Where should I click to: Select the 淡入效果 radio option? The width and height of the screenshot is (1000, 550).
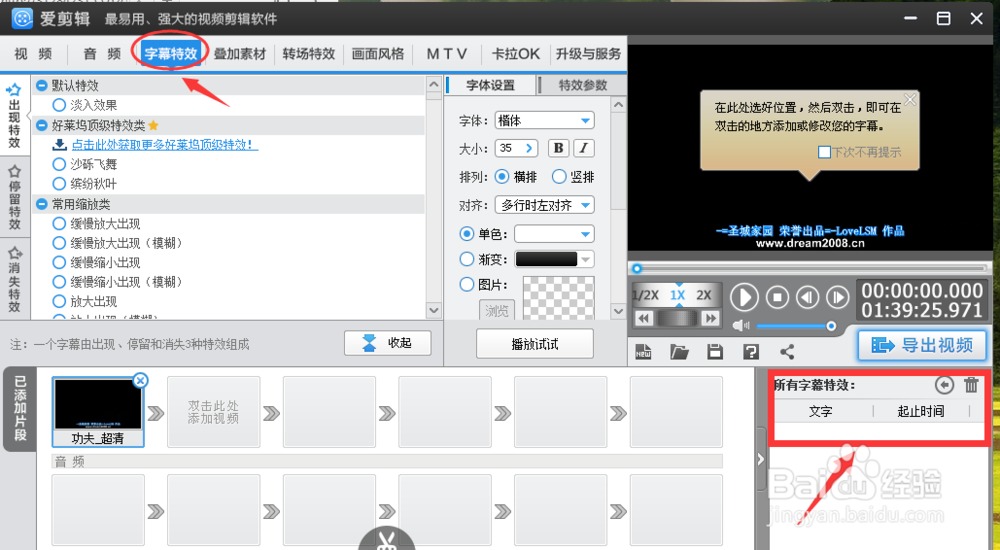pos(59,105)
